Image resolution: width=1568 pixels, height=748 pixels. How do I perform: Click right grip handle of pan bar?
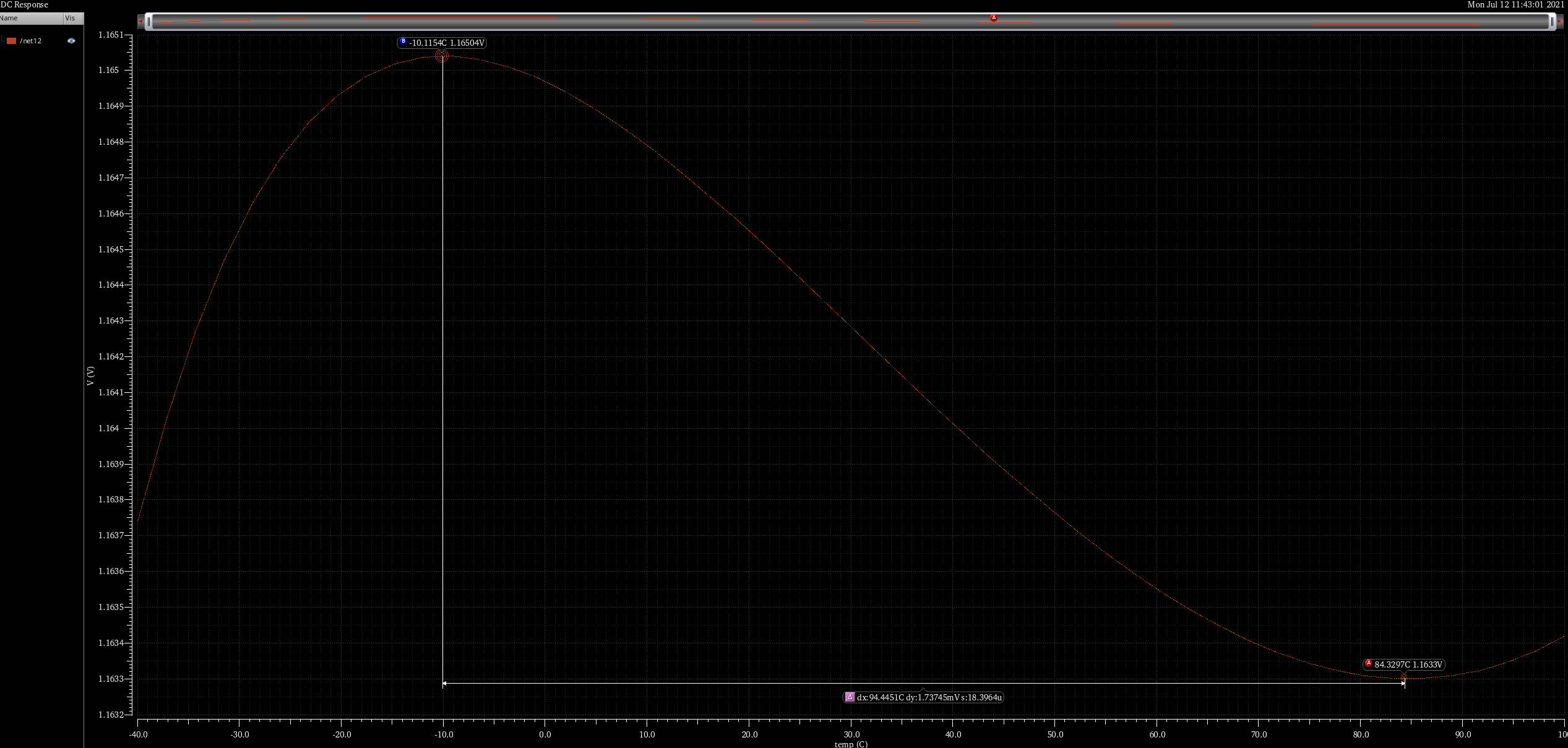(1552, 22)
